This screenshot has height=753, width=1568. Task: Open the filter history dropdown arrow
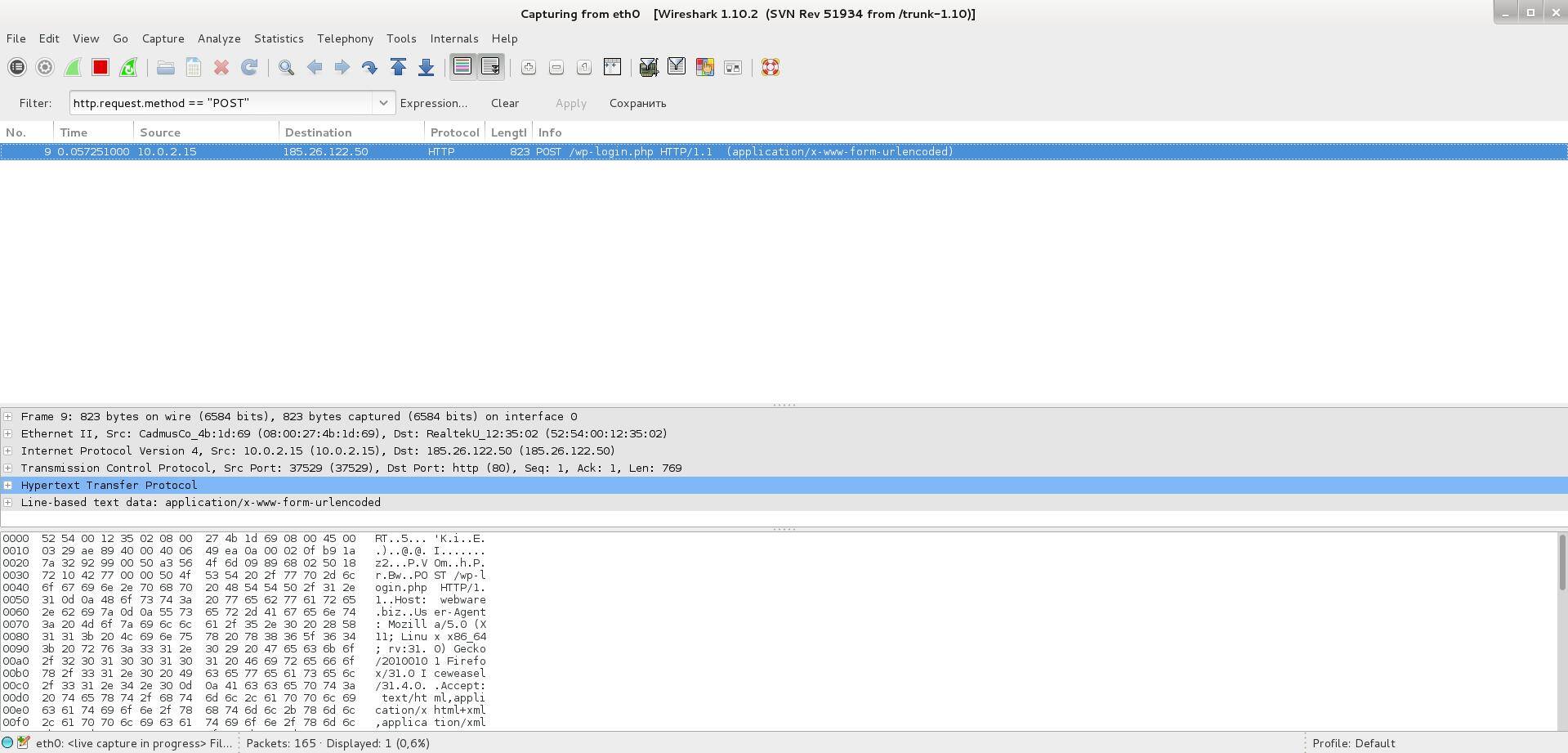tap(382, 103)
